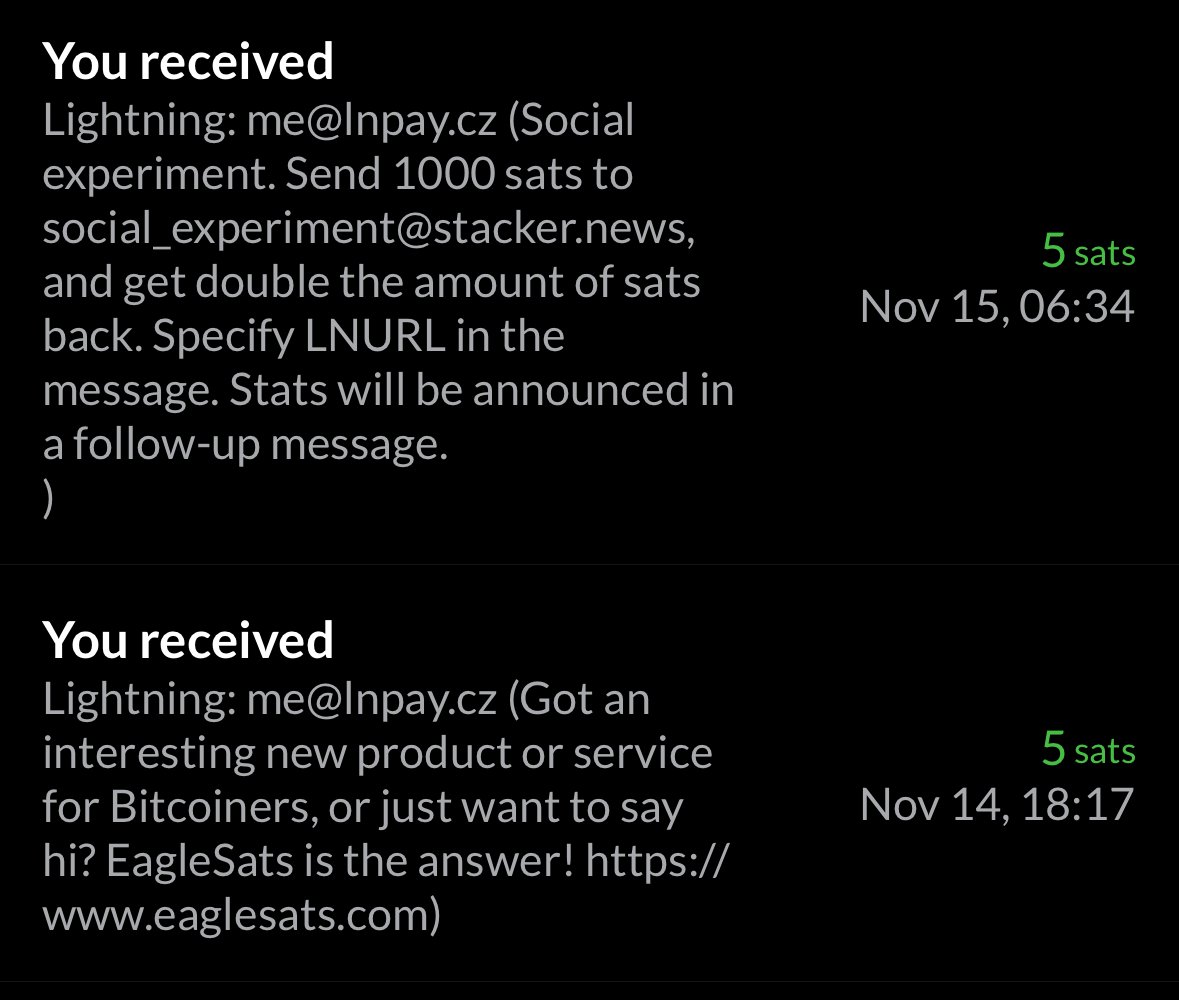Tap me@lnpay.cz in the second transaction
Screen dimensions: 1179x1000
coord(371,699)
